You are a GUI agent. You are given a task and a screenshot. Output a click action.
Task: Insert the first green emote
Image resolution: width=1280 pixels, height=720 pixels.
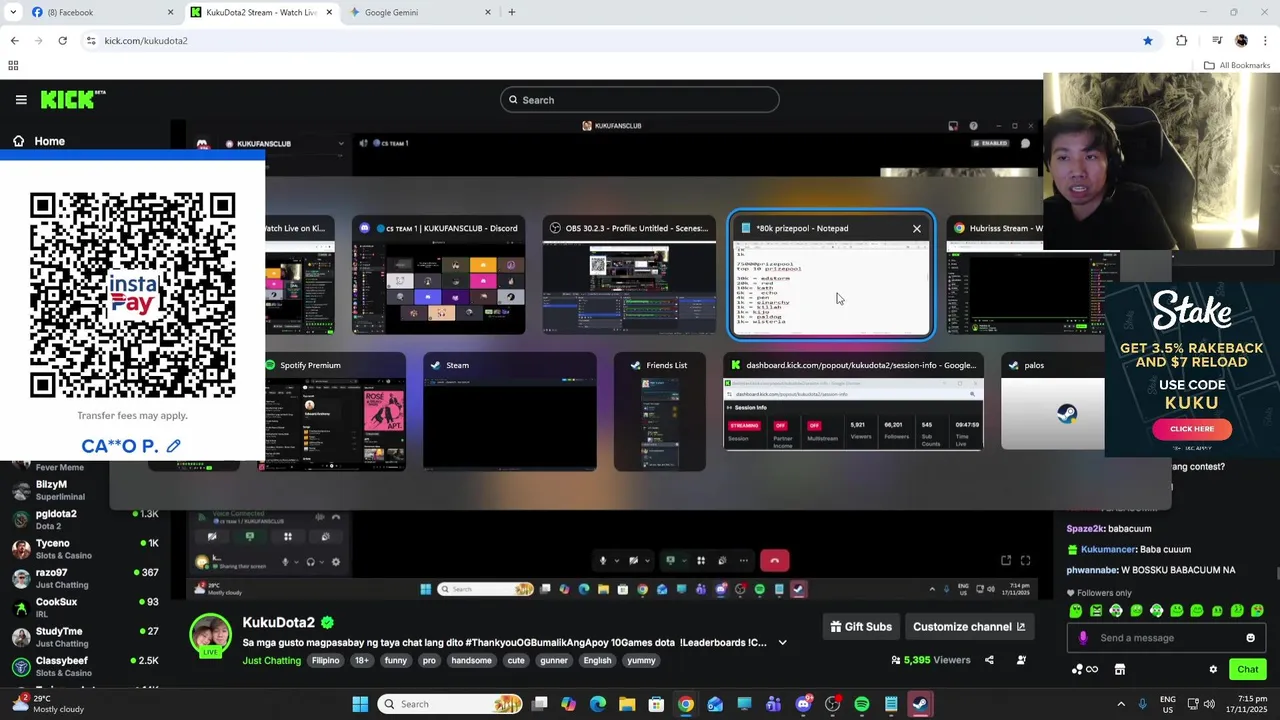click(x=1076, y=610)
